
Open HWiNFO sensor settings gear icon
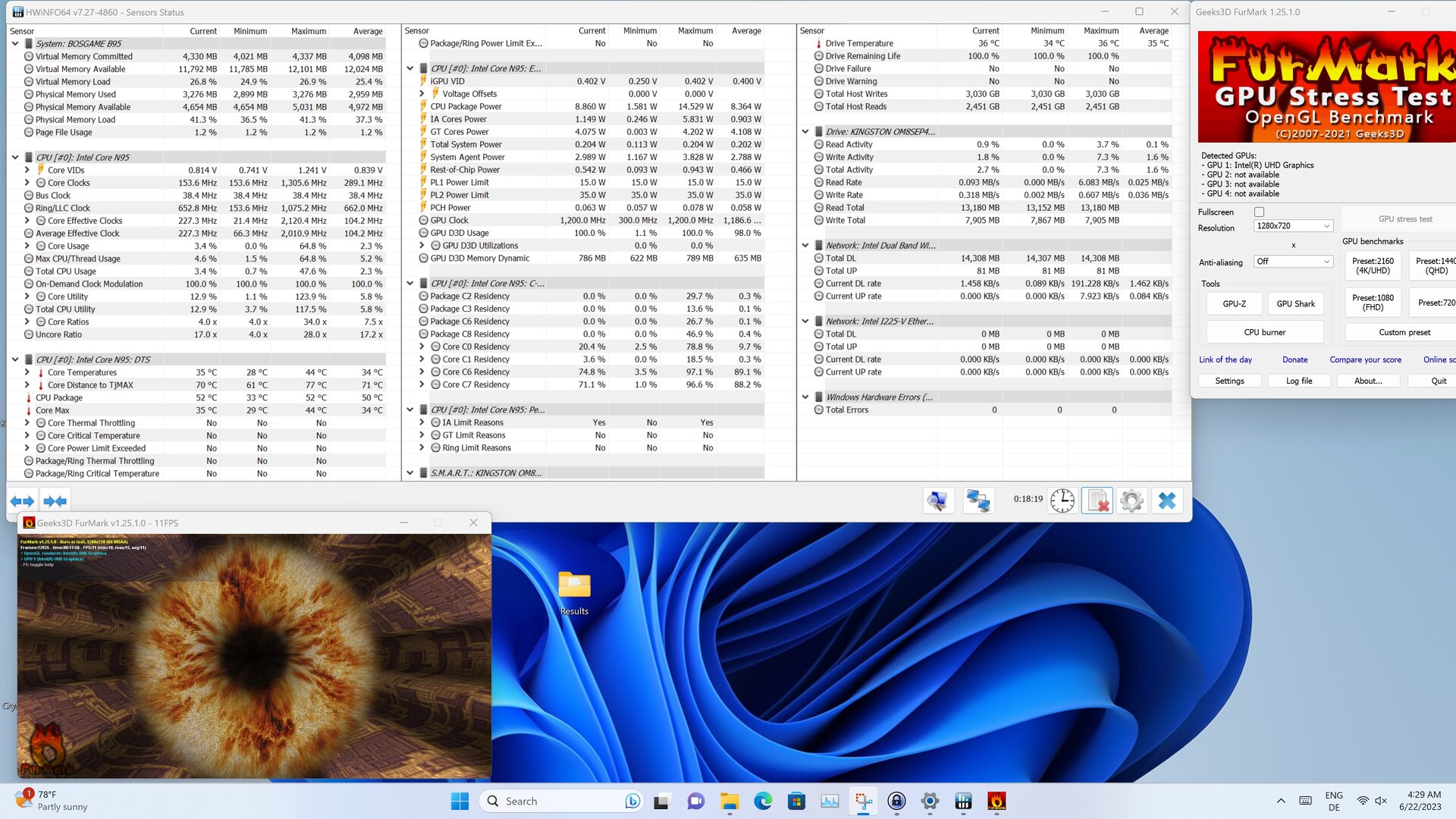click(x=1131, y=500)
